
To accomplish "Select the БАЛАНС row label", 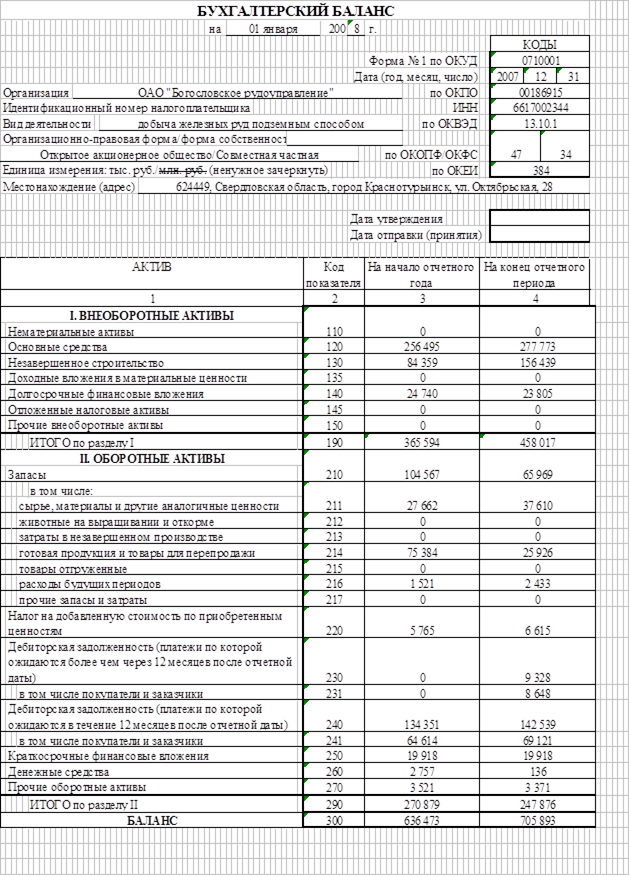I will click(152, 820).
